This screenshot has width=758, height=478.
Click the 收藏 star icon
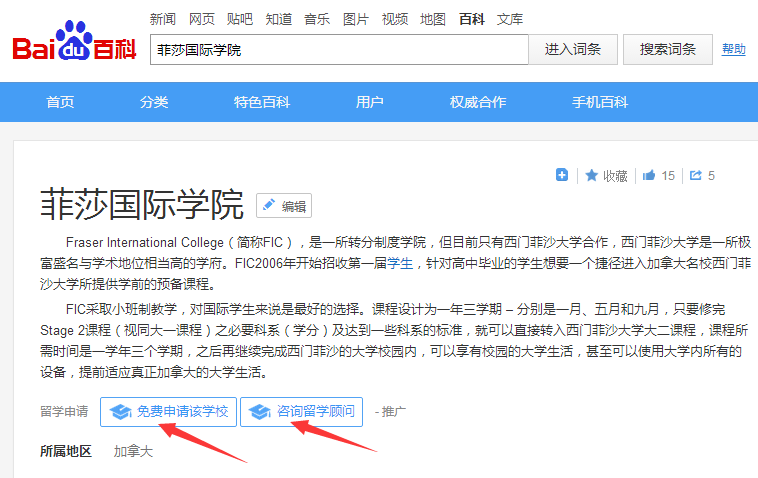click(591, 175)
